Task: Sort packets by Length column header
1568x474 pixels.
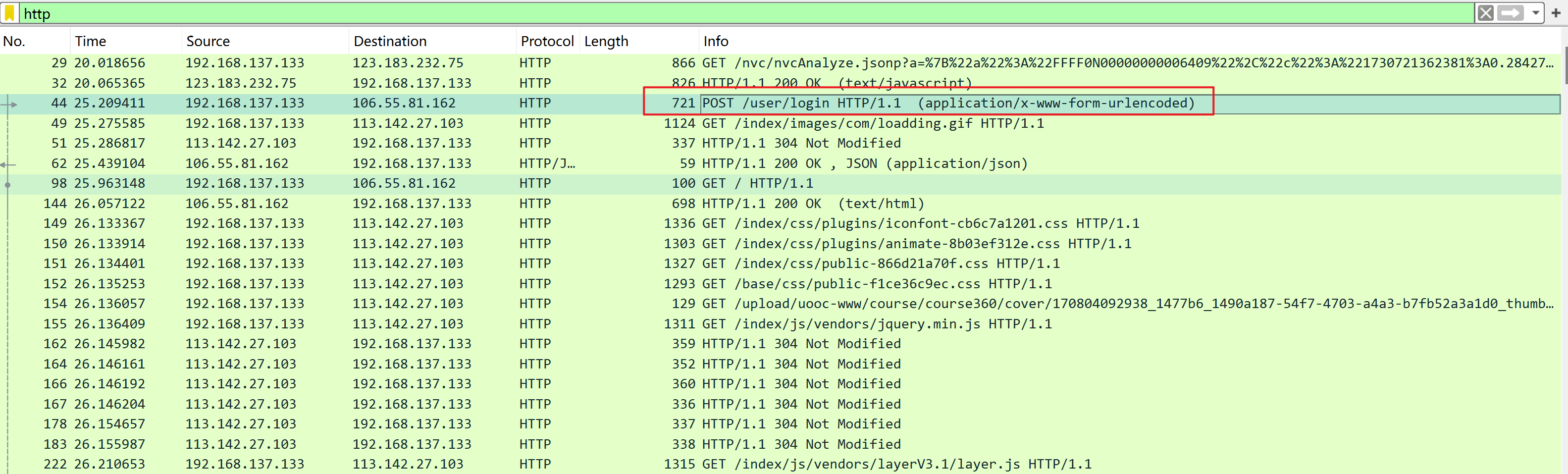Action: (x=638, y=41)
